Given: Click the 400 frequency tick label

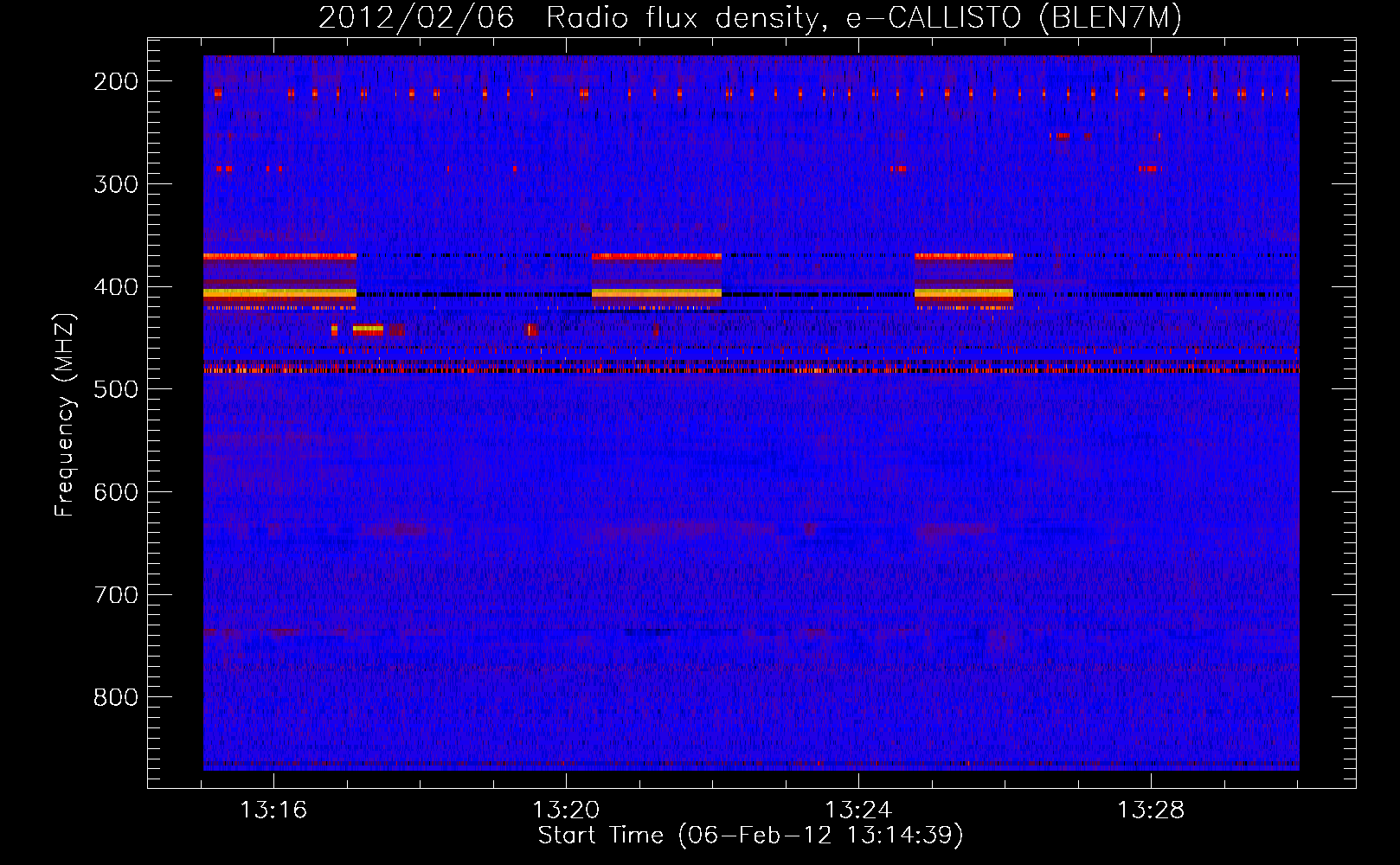Looking at the screenshot, I should point(115,287).
